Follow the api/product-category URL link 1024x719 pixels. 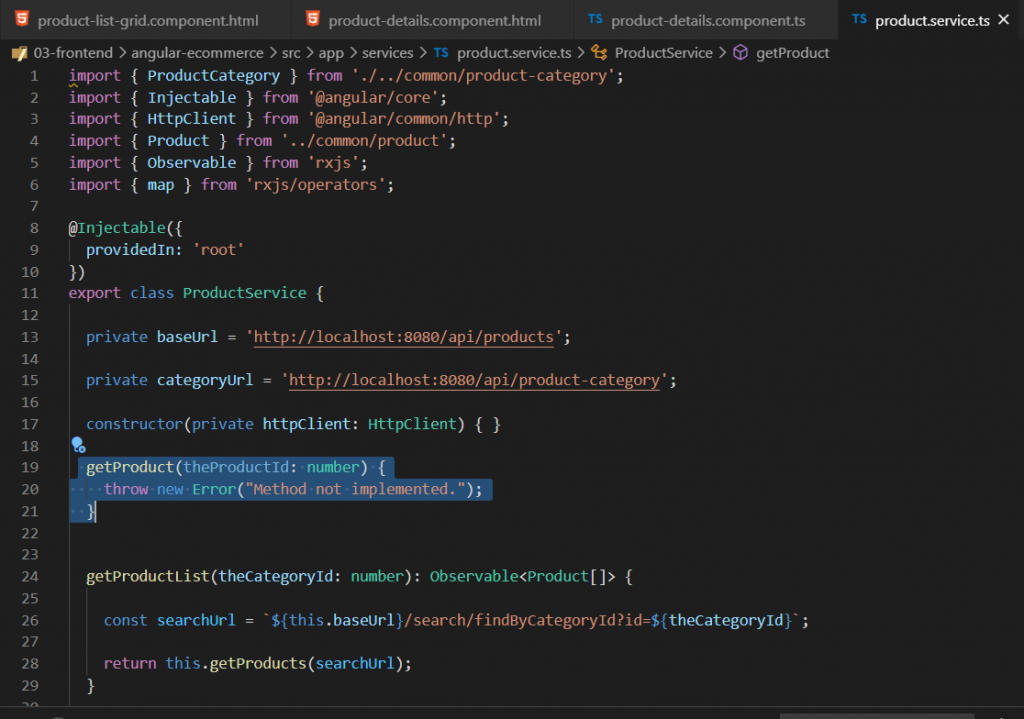(x=474, y=380)
